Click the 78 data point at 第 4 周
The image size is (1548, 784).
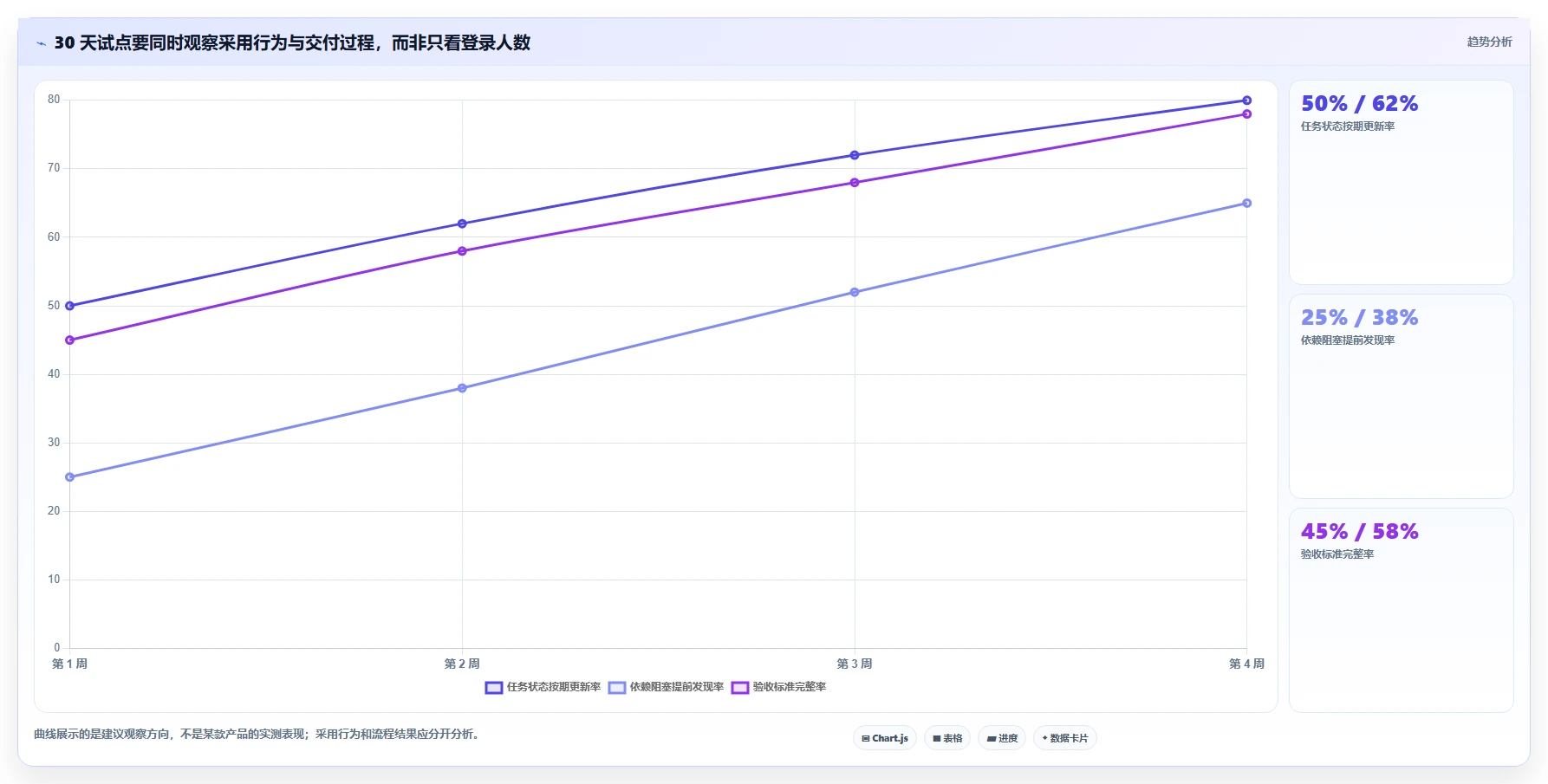[x=1247, y=114]
